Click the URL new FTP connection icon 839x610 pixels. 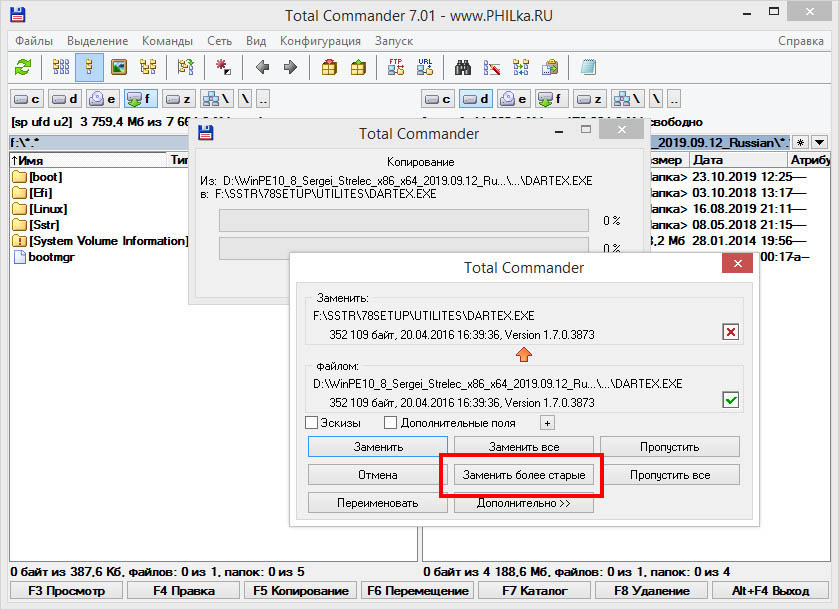coord(425,67)
